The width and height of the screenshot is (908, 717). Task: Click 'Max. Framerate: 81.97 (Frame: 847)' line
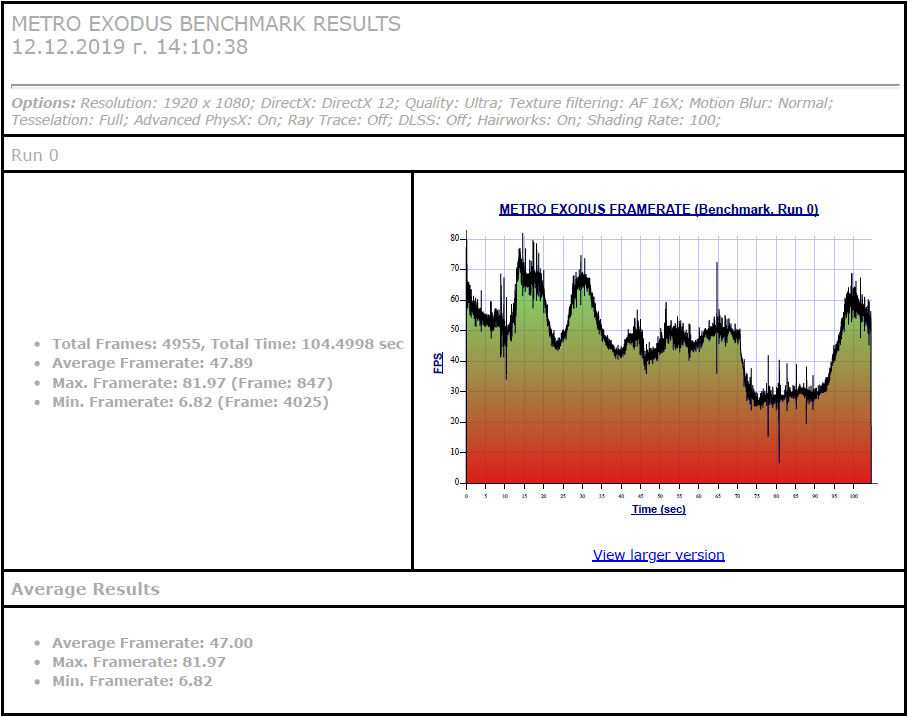click(x=192, y=383)
